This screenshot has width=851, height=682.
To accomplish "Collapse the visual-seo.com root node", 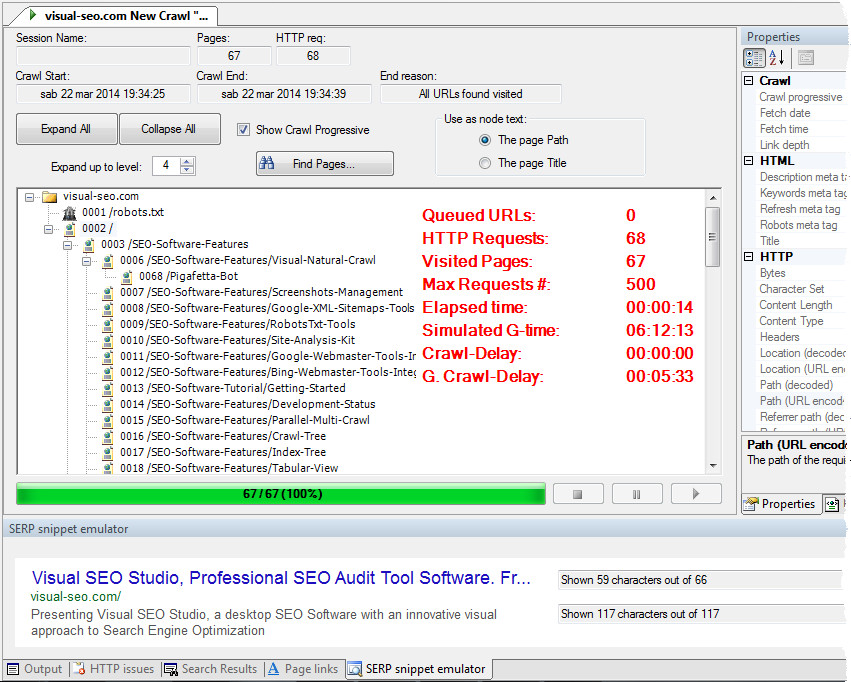I will tap(29, 197).
